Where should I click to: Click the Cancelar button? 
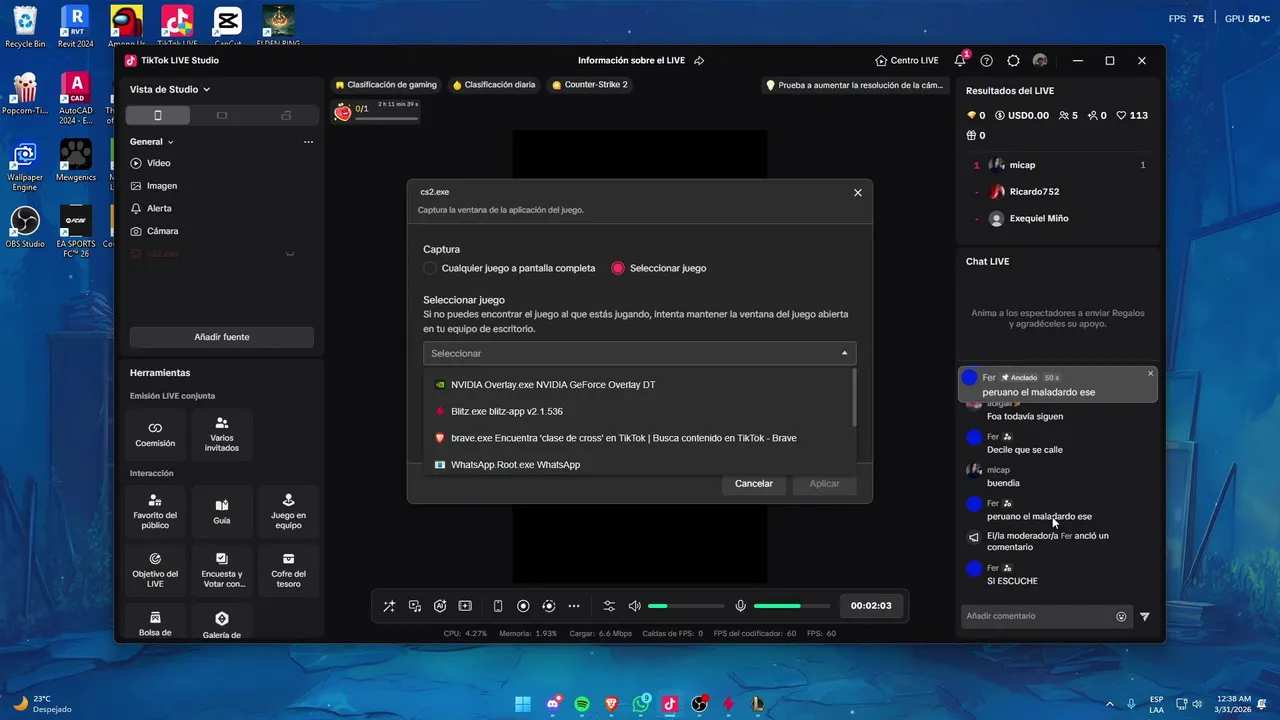pos(754,483)
